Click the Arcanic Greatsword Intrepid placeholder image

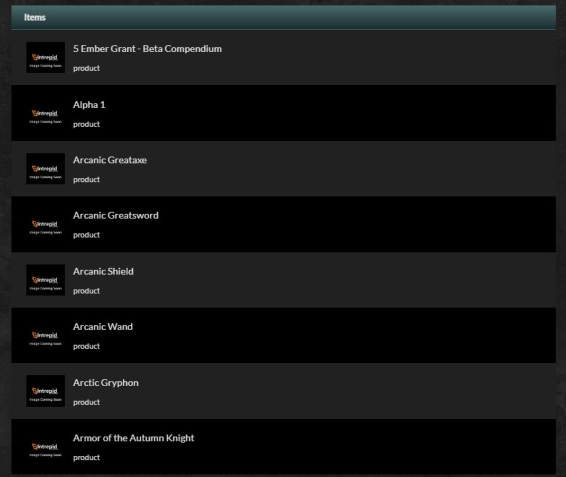coord(45,224)
